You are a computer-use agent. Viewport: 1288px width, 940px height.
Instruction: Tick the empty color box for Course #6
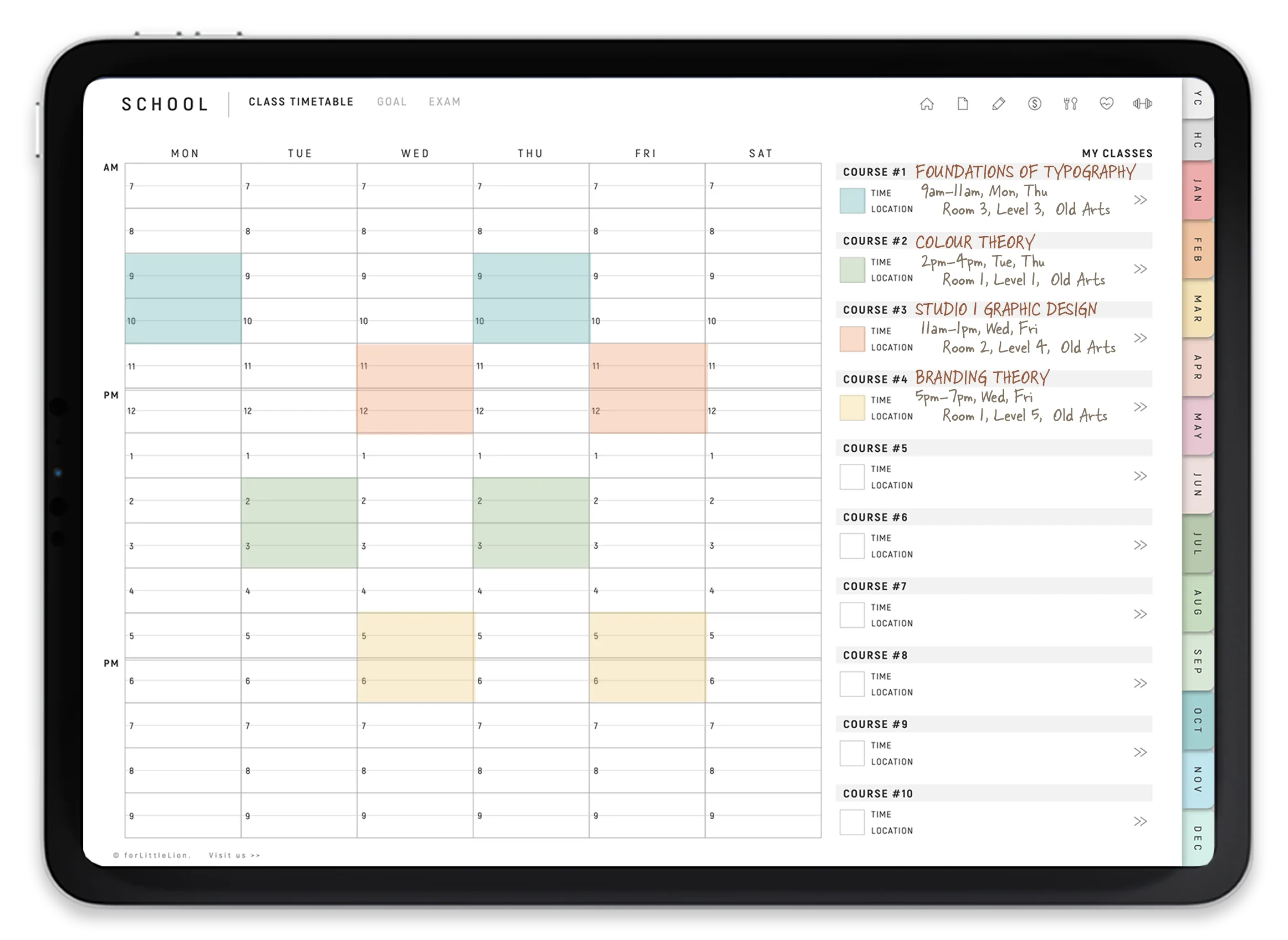tap(852, 546)
